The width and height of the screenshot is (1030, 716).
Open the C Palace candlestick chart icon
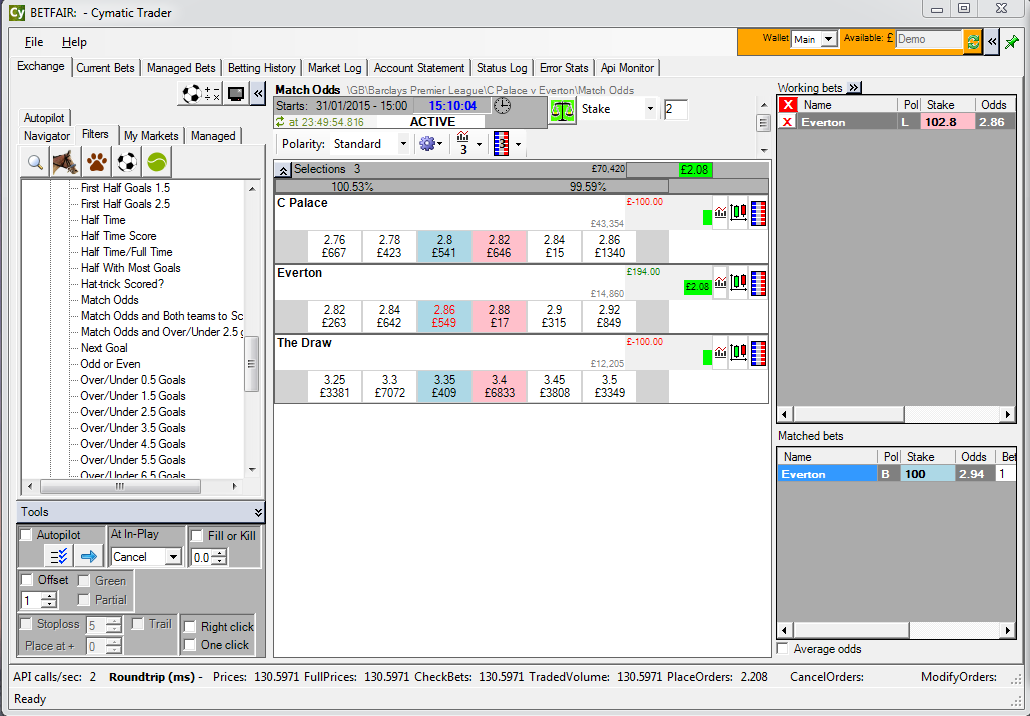click(x=739, y=213)
